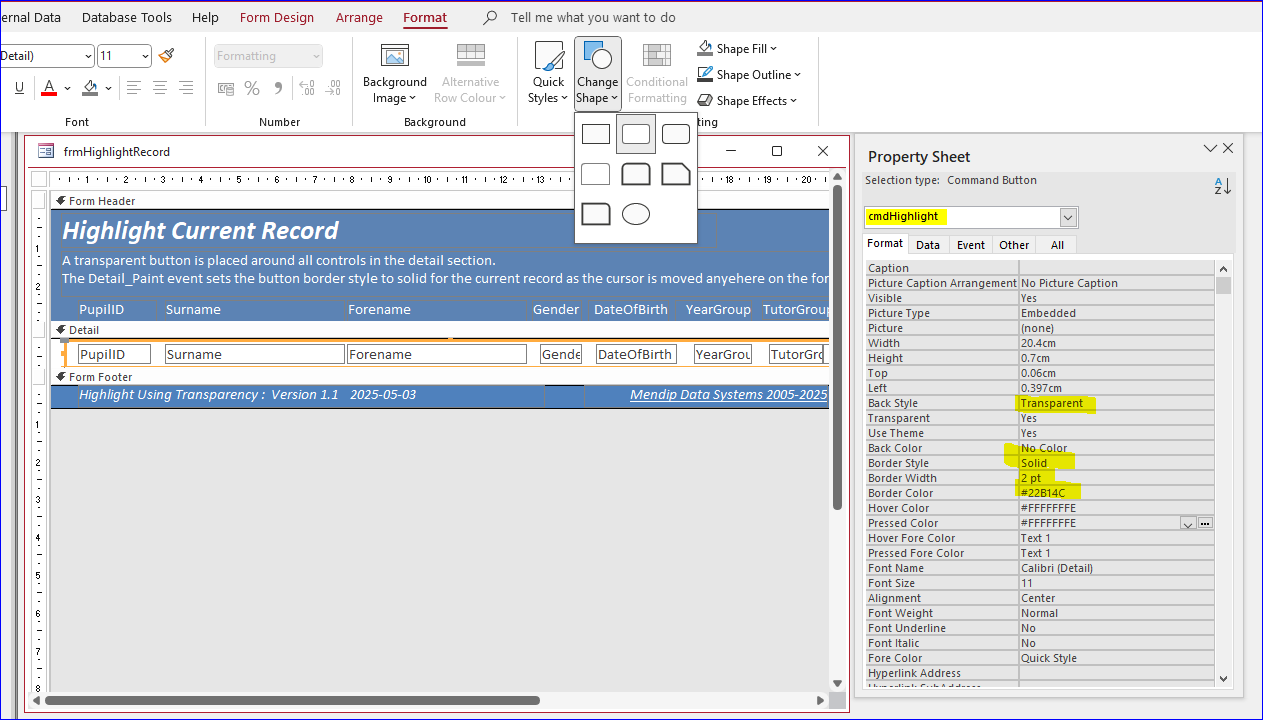Expand the Shape Fill menu

738,48
